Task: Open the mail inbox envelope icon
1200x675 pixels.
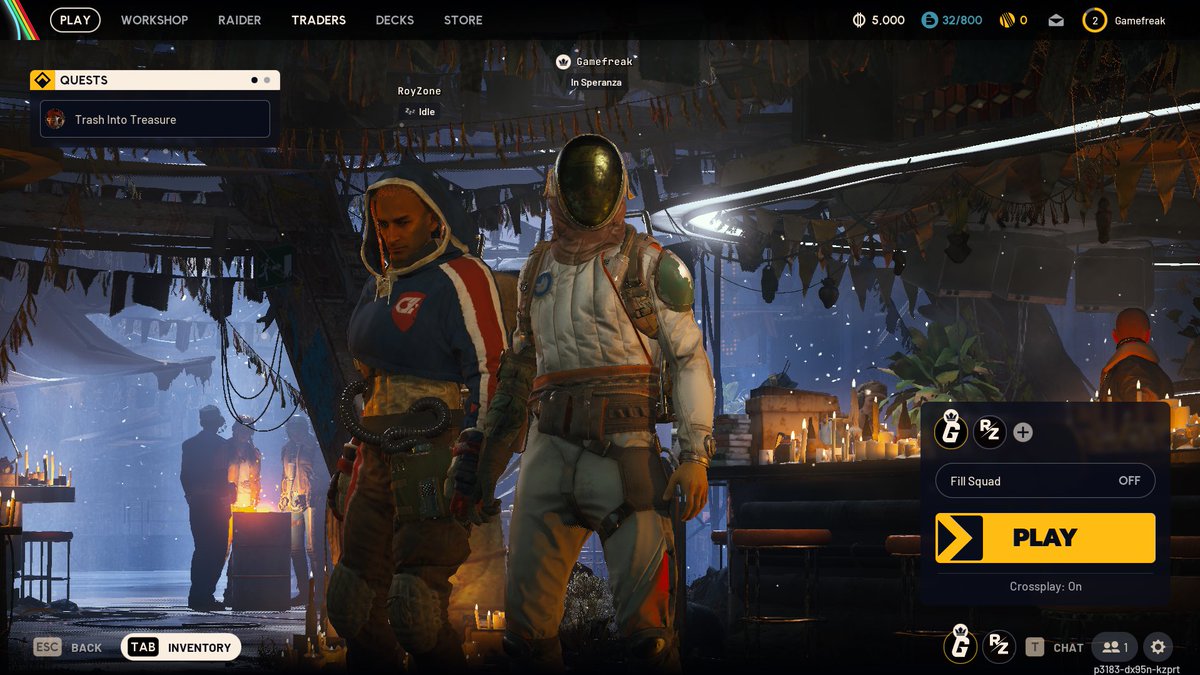Action: [x=1056, y=20]
